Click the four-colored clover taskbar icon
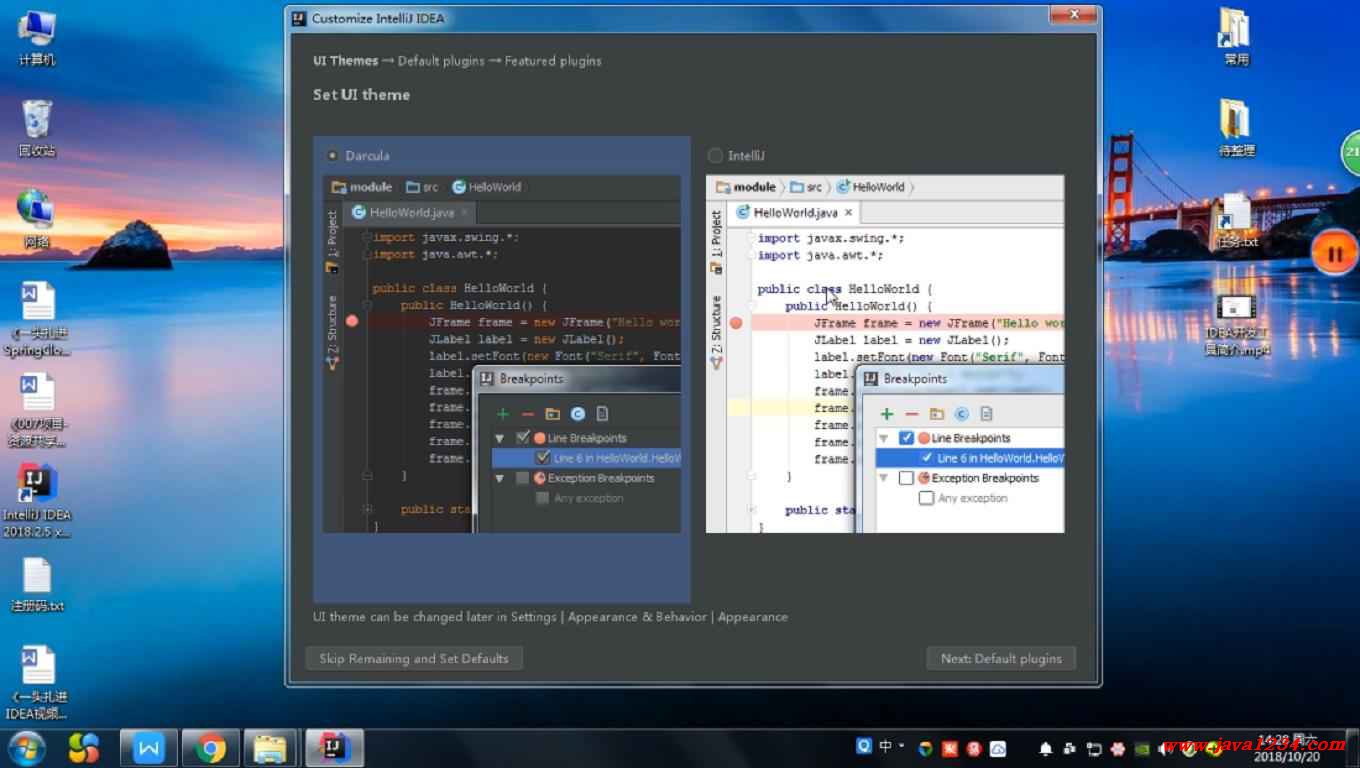 coord(84,747)
